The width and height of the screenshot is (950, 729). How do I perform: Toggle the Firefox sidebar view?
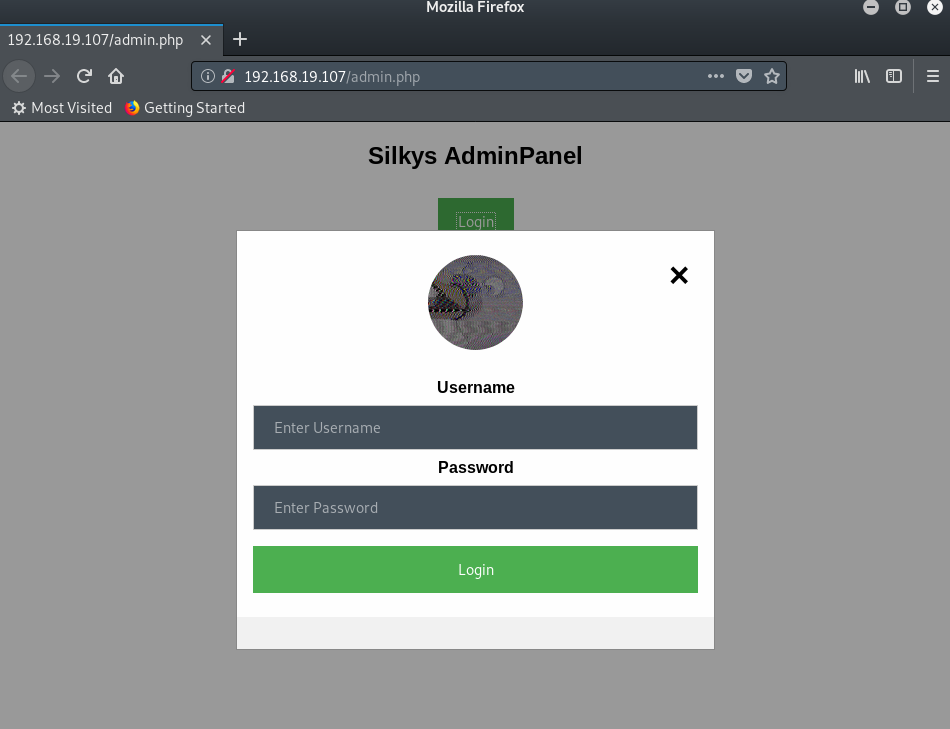[894, 76]
